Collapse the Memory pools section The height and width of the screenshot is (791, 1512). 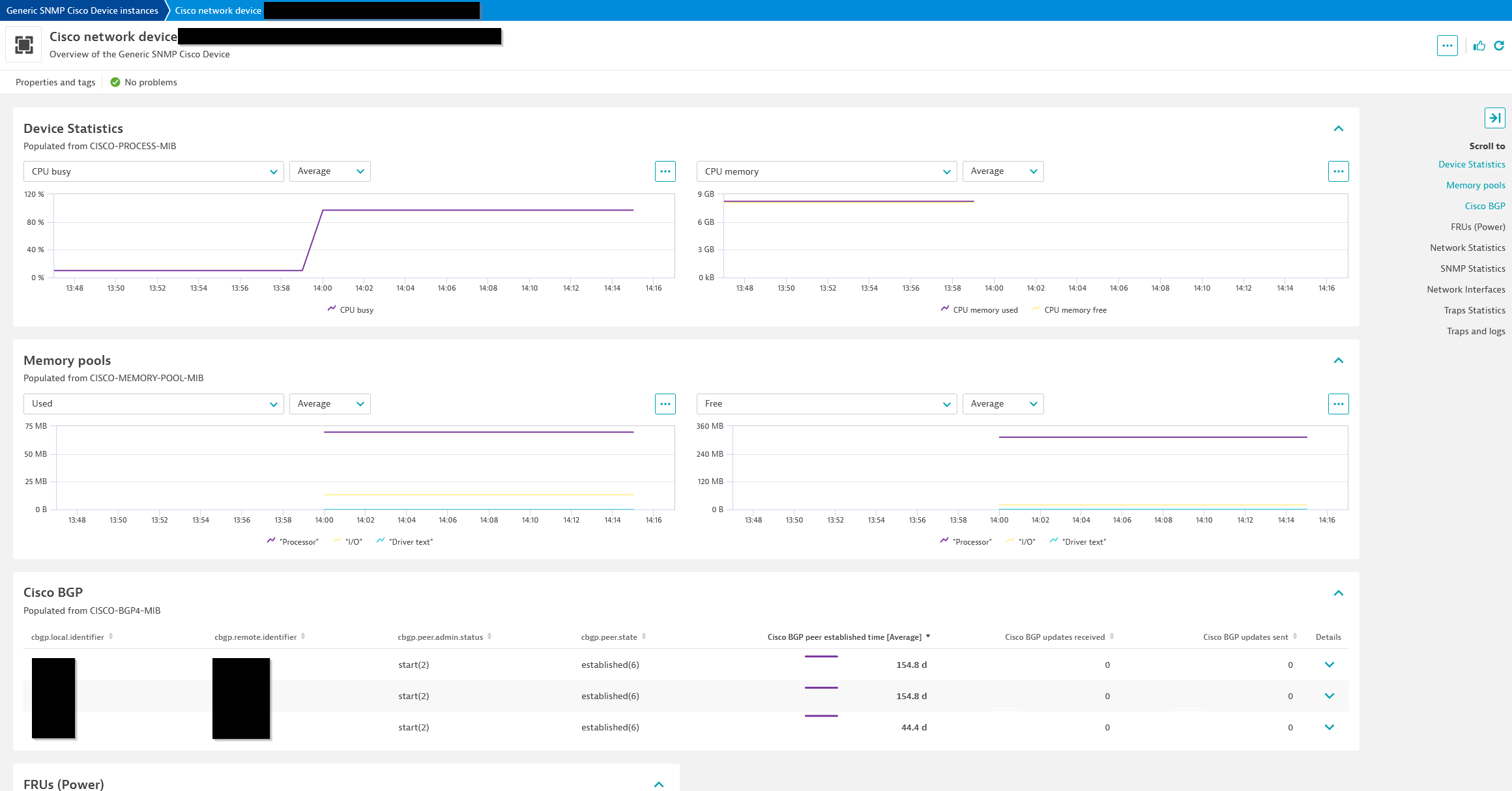click(x=1339, y=361)
